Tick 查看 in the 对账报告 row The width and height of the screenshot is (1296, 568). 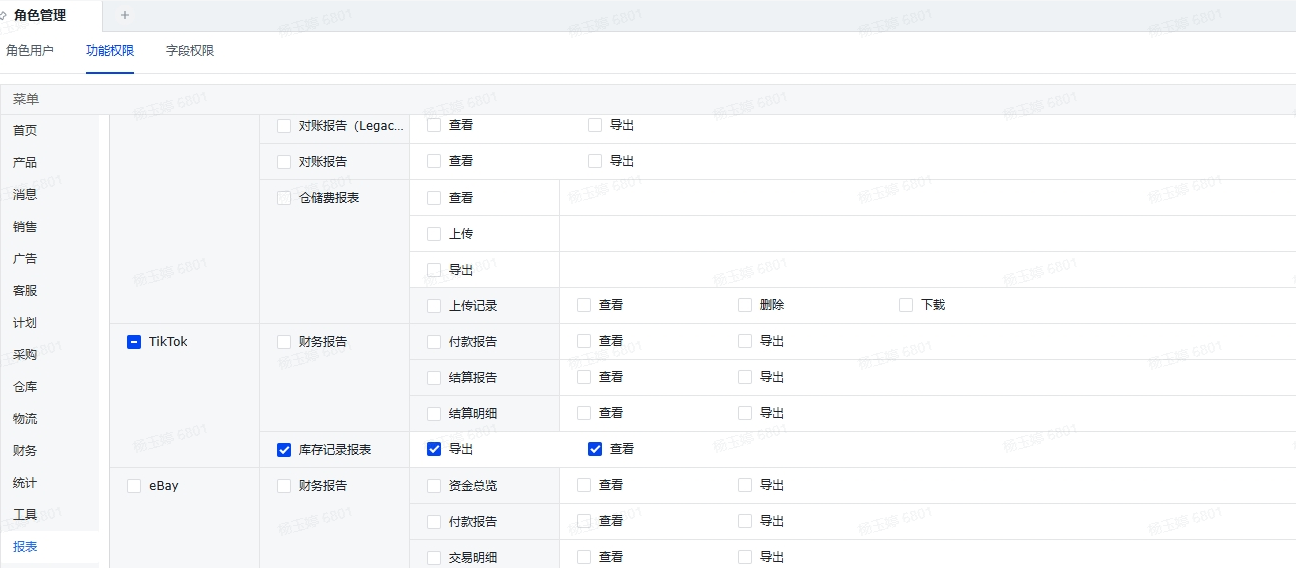coord(434,161)
